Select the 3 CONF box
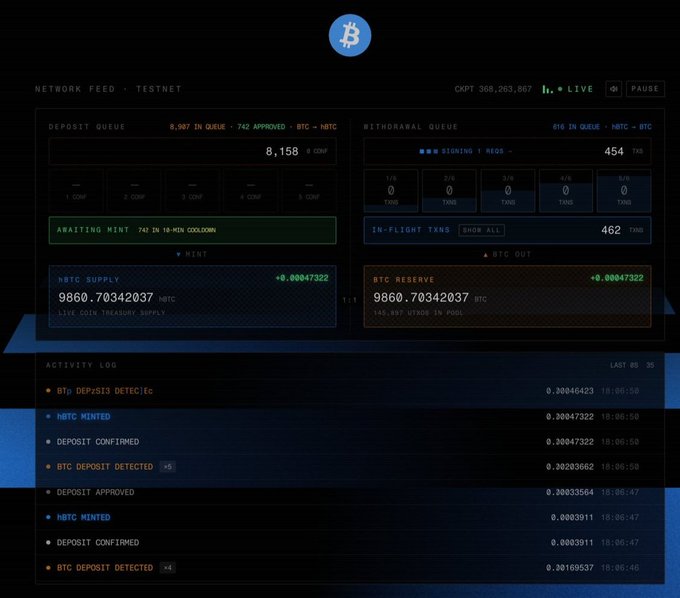Image resolution: width=680 pixels, height=598 pixels. pos(193,191)
